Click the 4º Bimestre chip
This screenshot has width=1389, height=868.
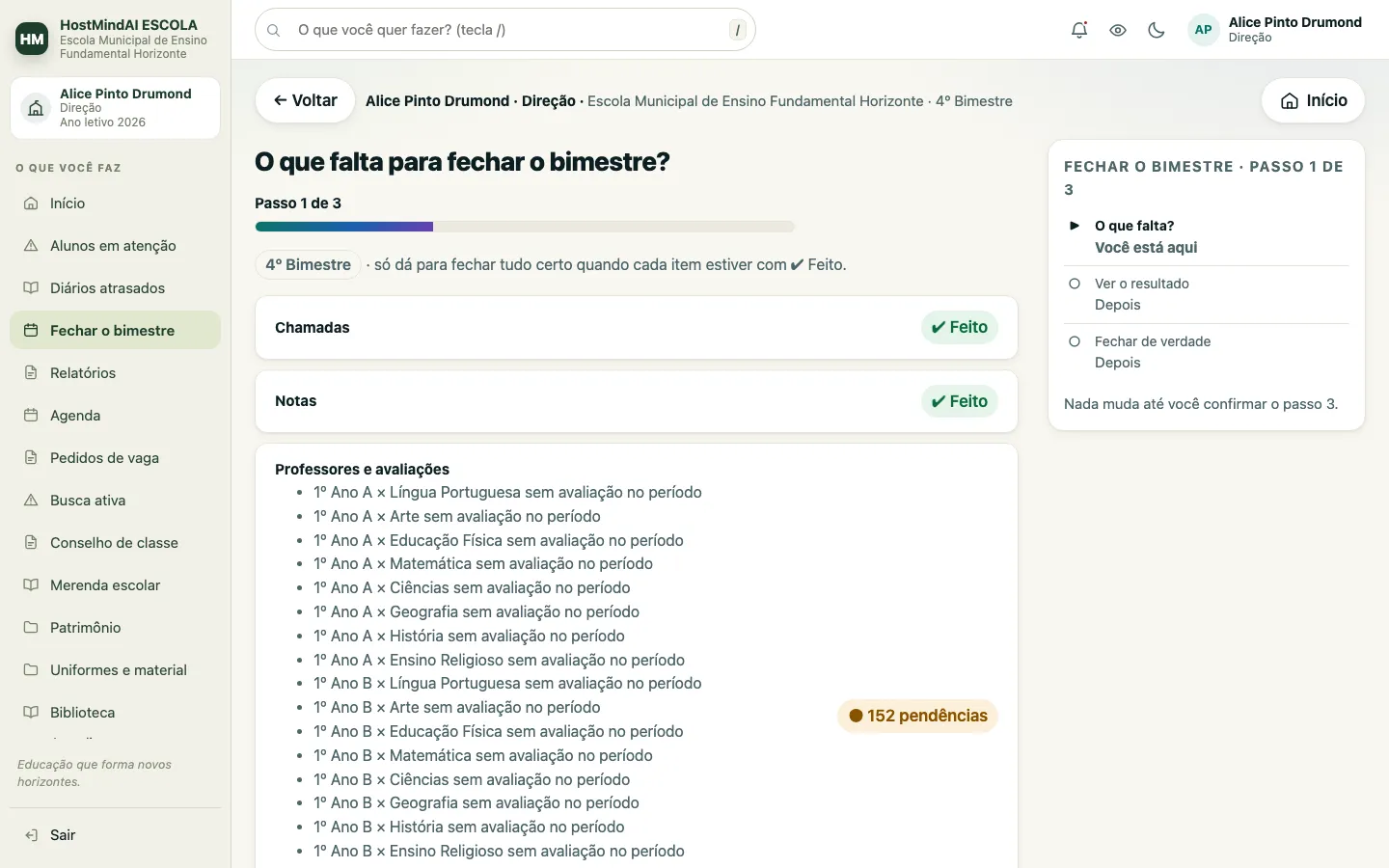[308, 265]
